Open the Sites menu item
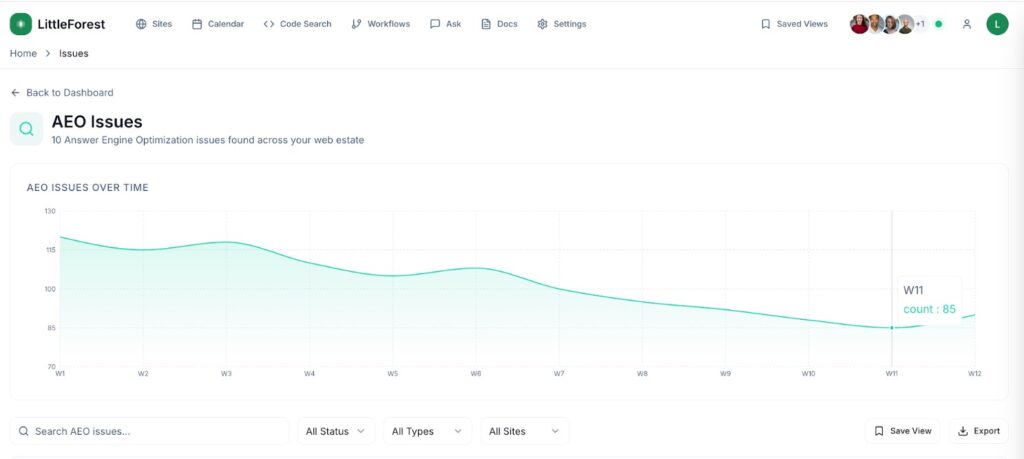 (x=153, y=24)
